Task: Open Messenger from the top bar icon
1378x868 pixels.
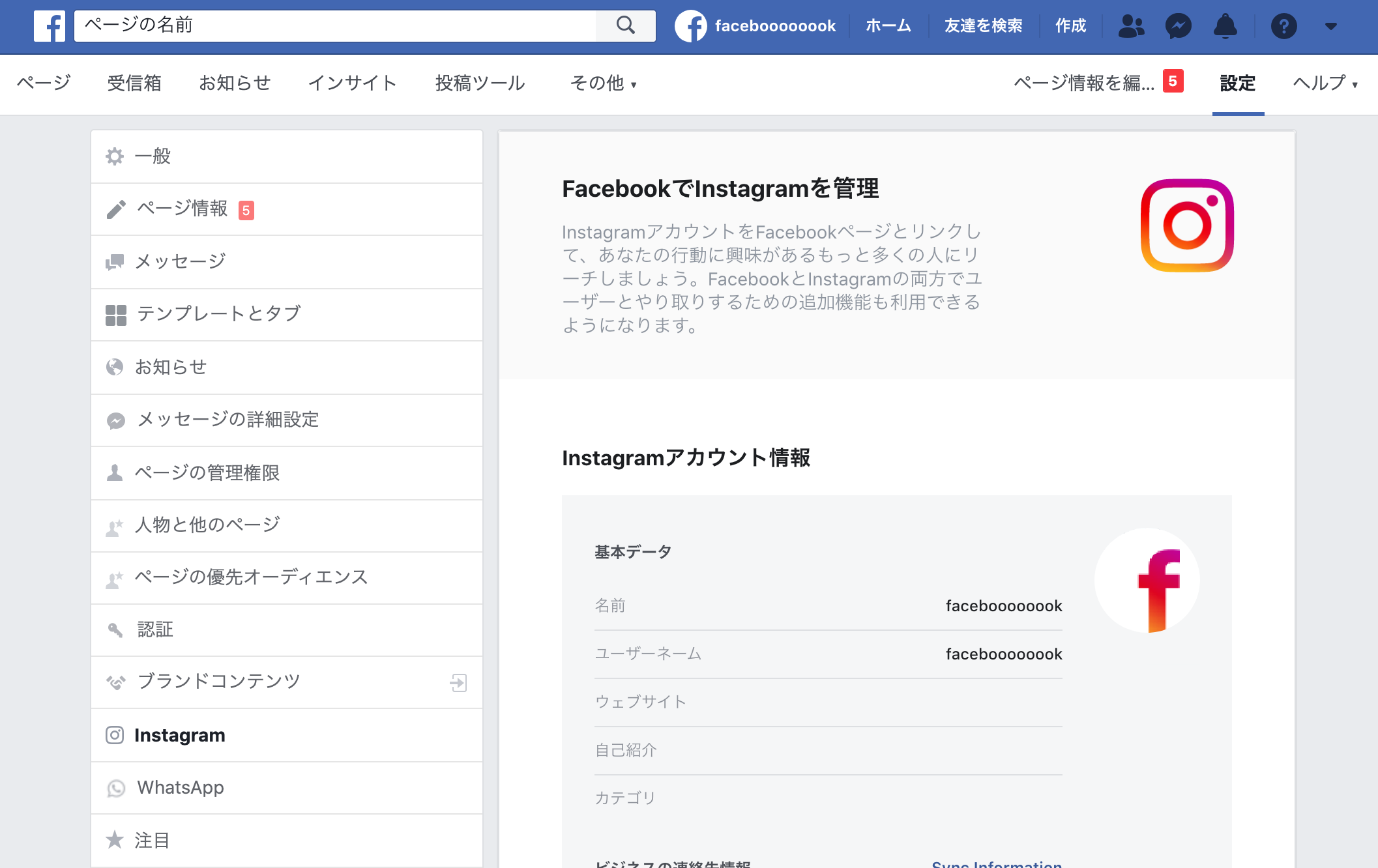Action: tap(1179, 26)
